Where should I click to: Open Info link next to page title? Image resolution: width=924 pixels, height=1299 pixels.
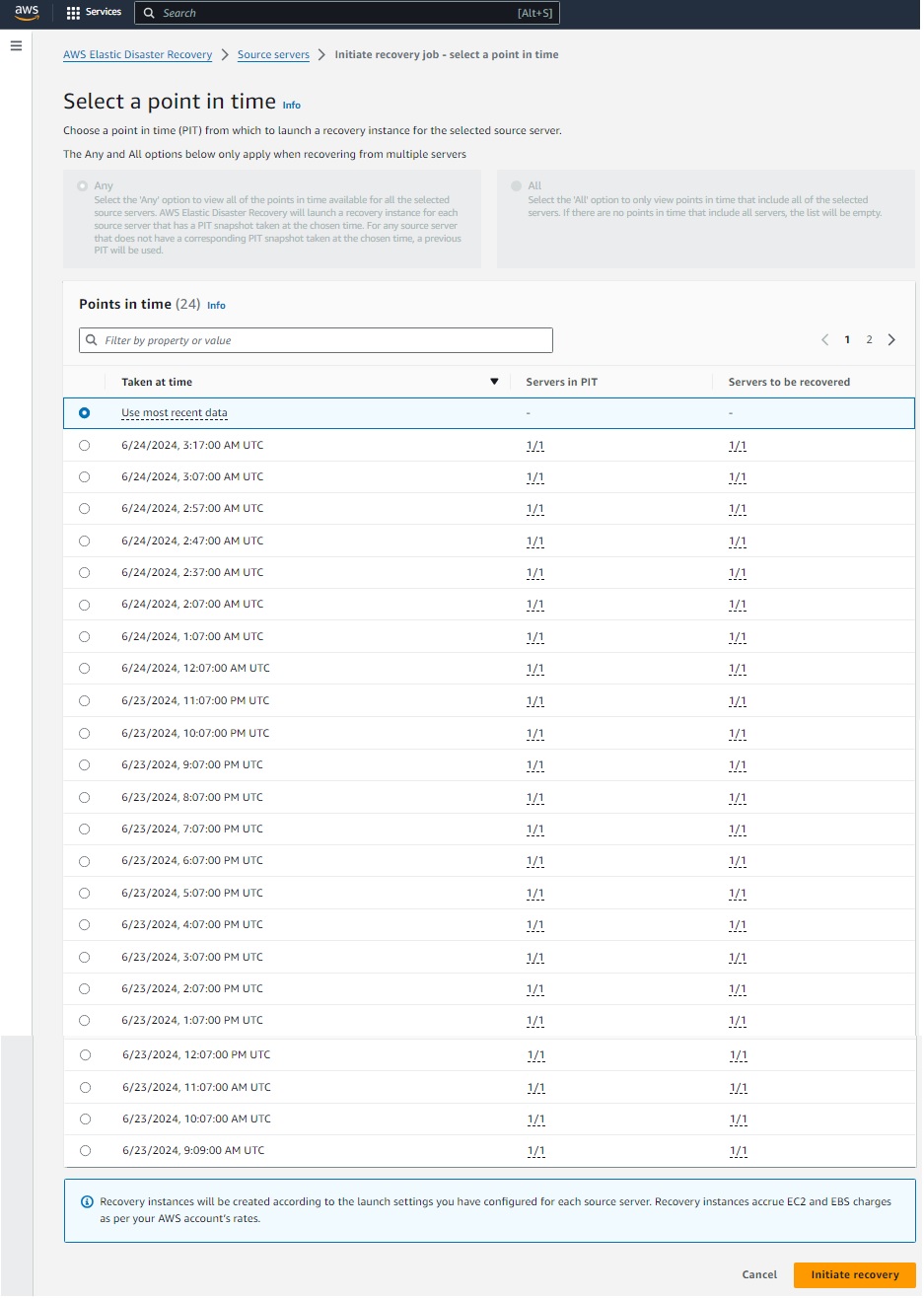point(292,106)
